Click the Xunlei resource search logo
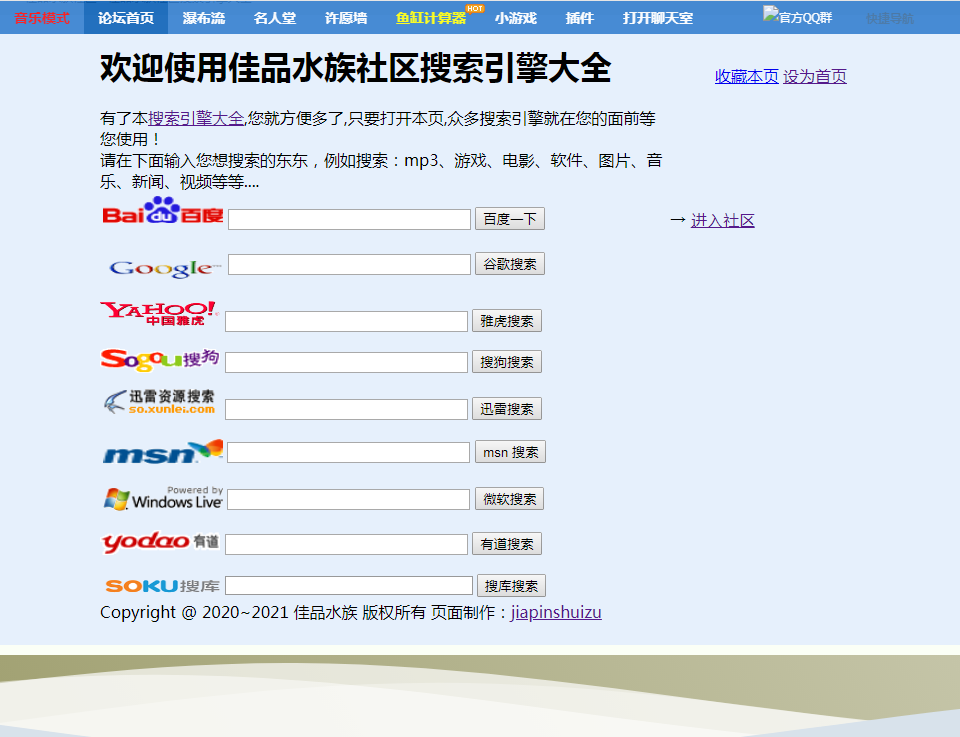The height and width of the screenshot is (737, 960). point(159,402)
